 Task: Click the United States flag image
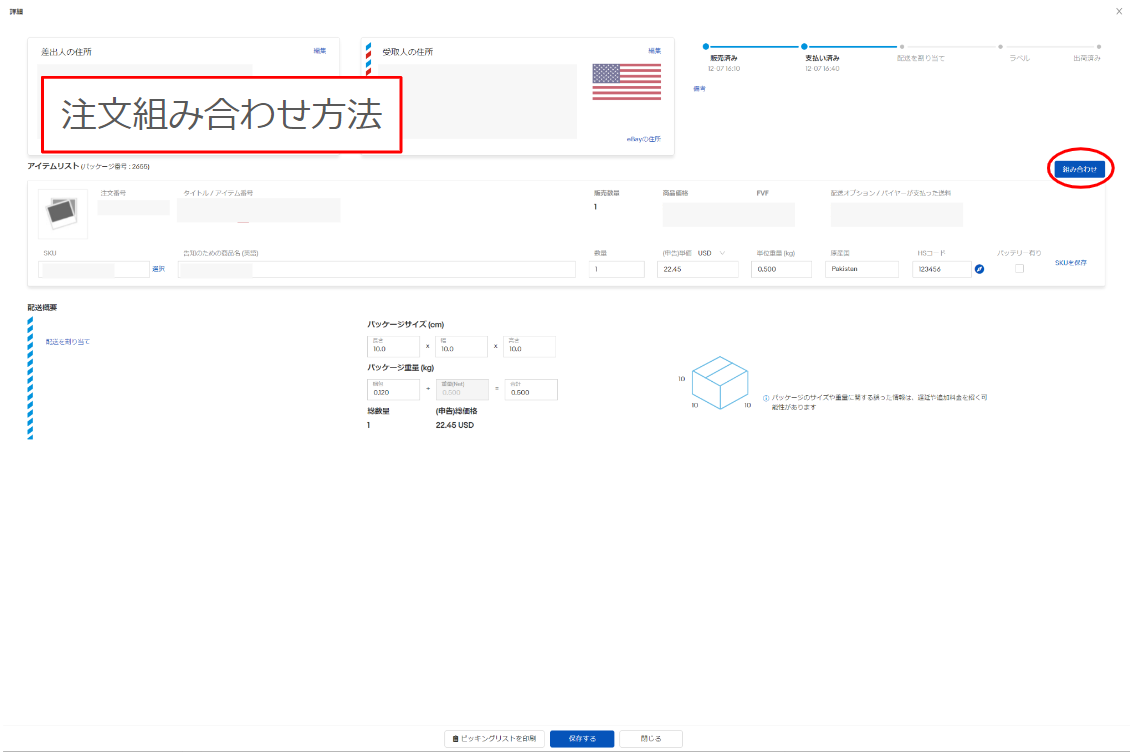pyautogui.click(x=626, y=82)
